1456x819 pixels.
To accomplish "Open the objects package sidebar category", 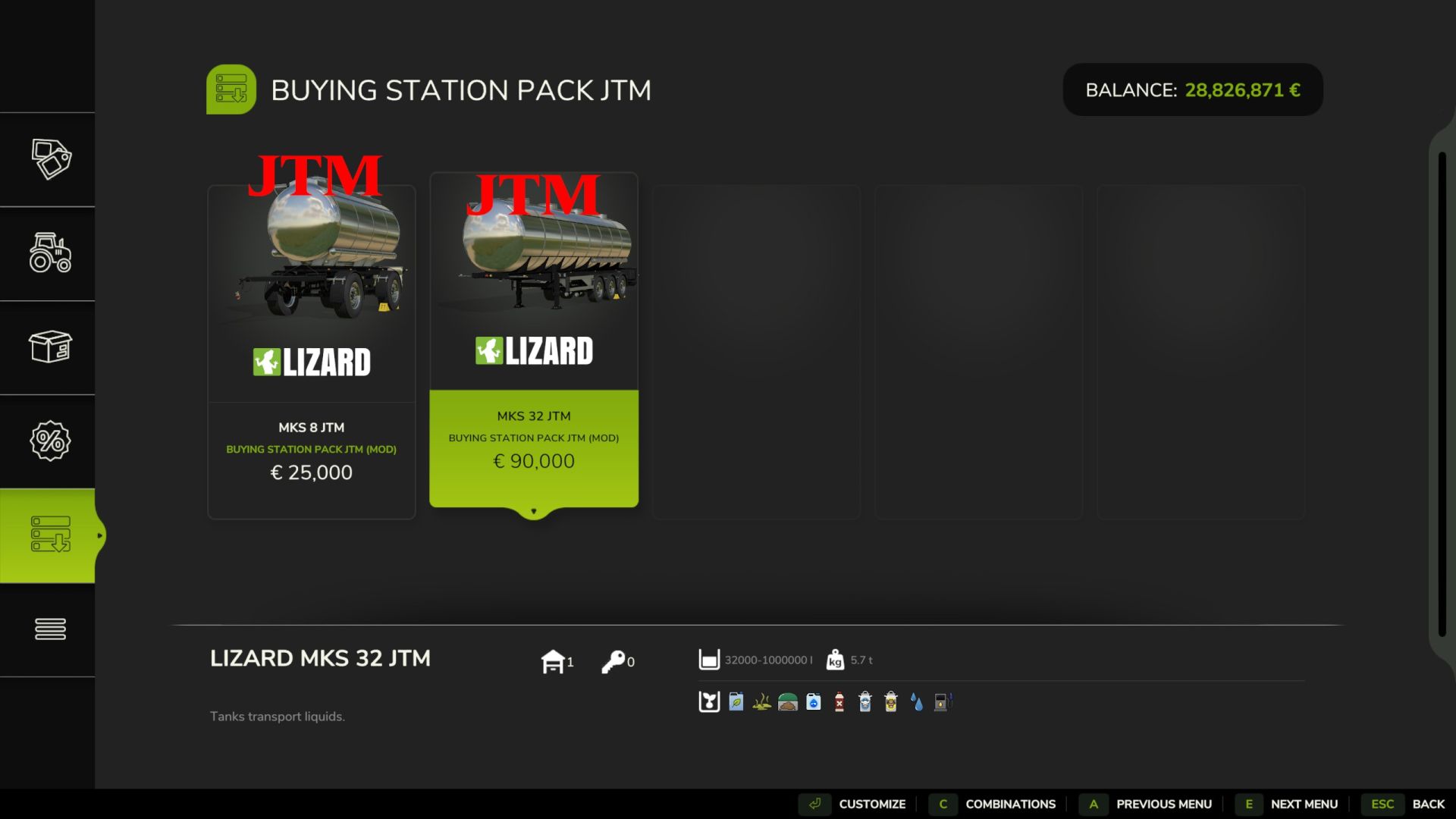I will [x=50, y=347].
